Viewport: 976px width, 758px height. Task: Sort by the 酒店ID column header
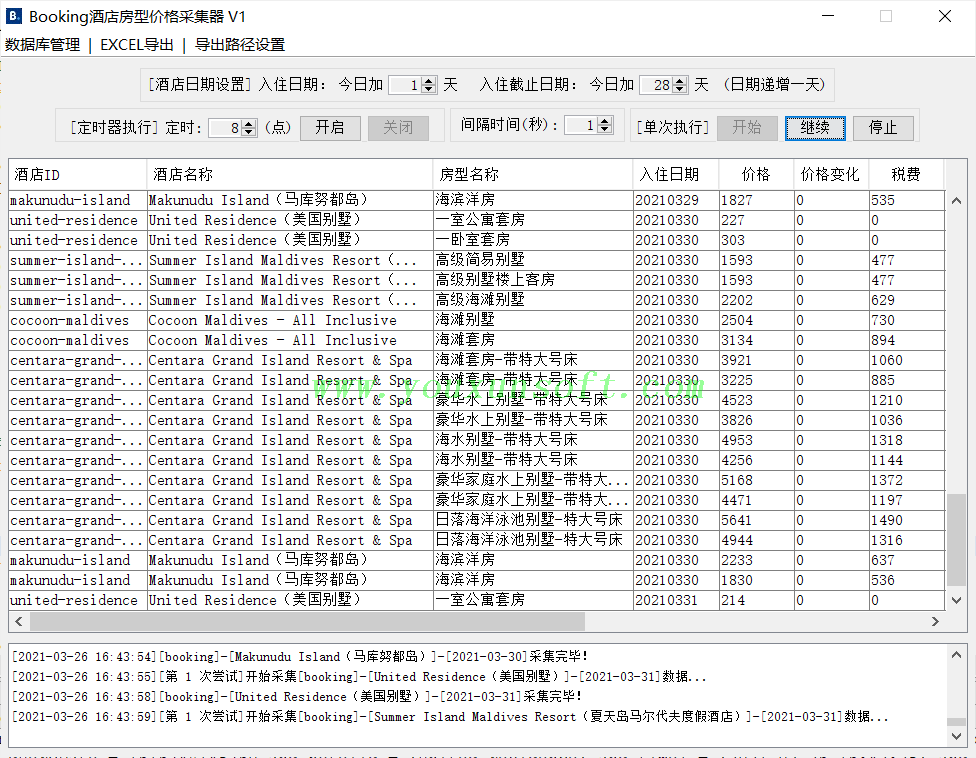pos(78,175)
